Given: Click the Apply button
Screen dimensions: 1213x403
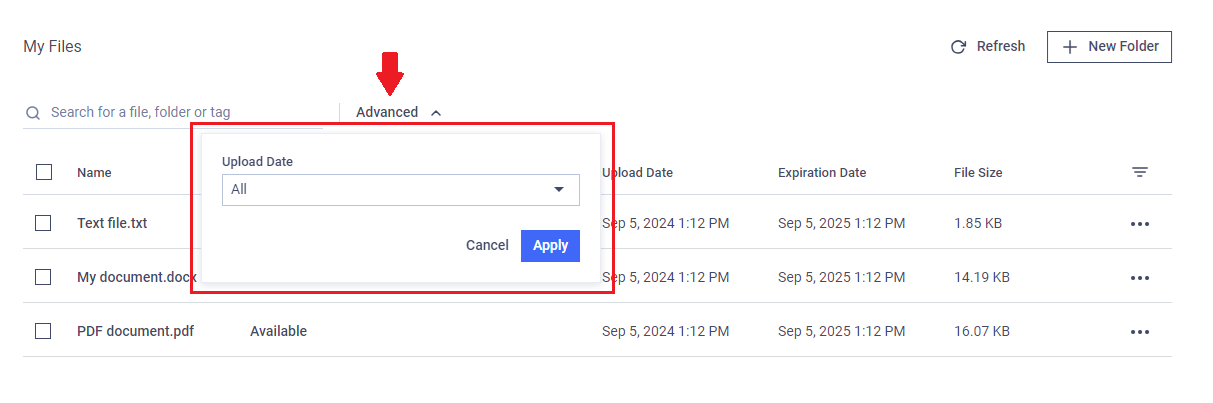Looking at the screenshot, I should (x=550, y=246).
